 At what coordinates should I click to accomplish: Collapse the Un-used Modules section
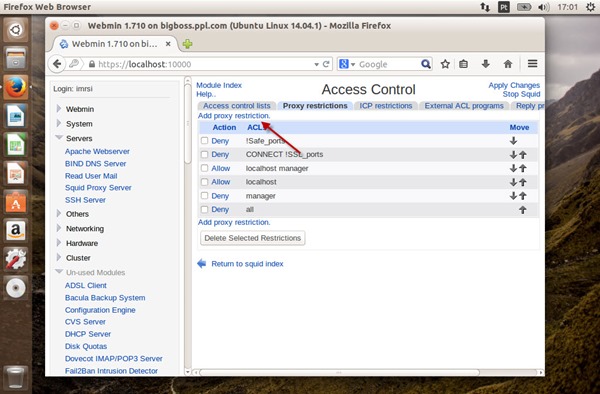click(59, 272)
